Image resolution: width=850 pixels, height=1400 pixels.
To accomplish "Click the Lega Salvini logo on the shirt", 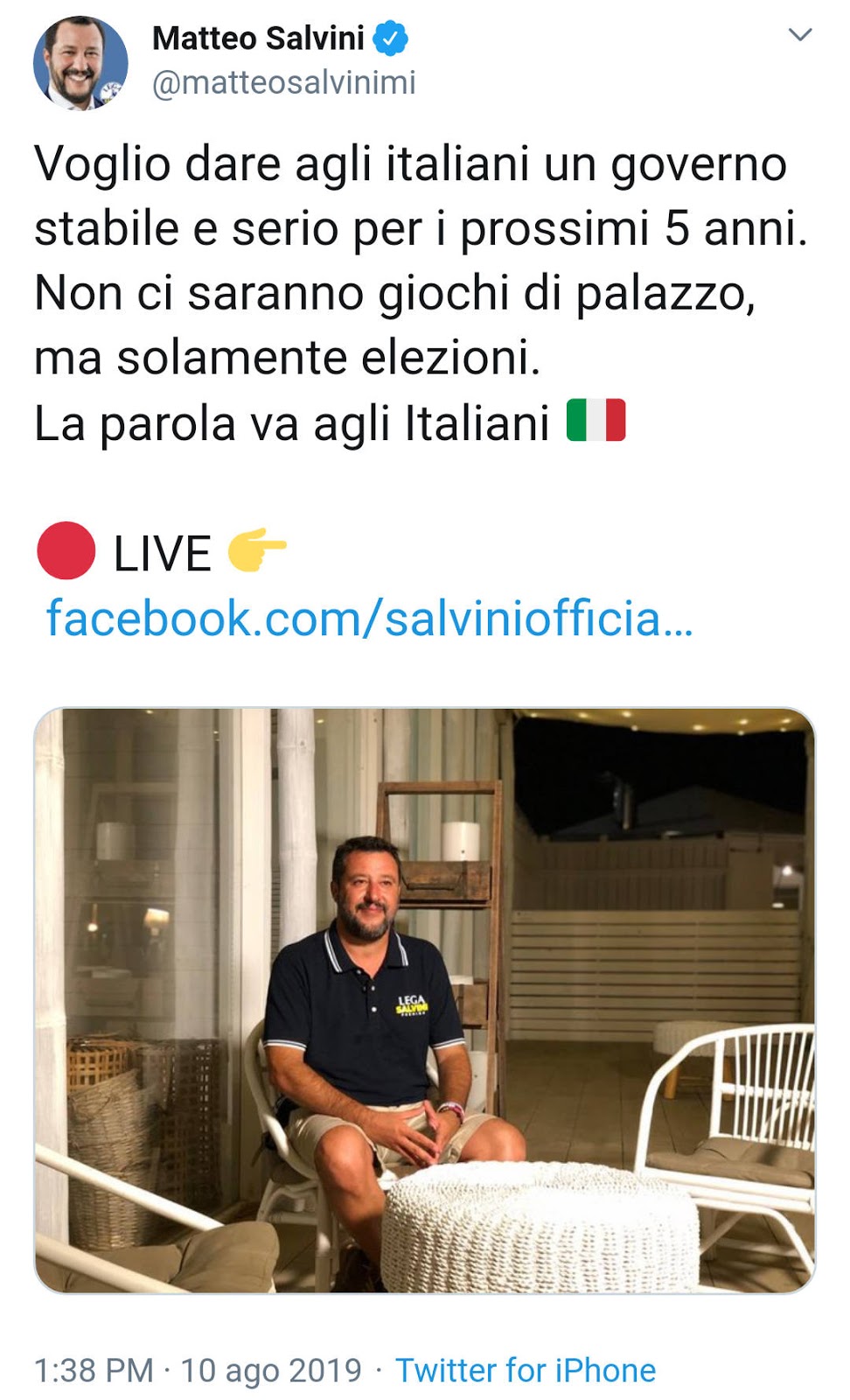I will point(412,1004).
